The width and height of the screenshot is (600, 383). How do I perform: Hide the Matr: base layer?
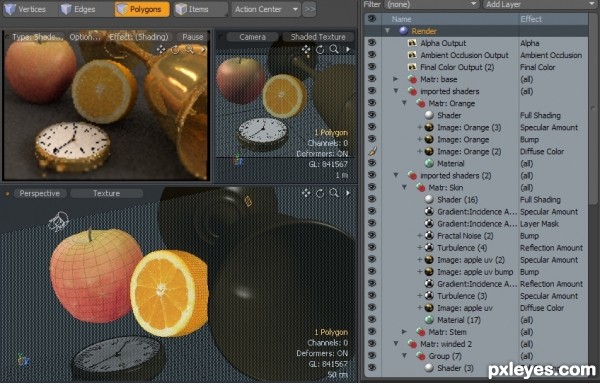click(372, 79)
